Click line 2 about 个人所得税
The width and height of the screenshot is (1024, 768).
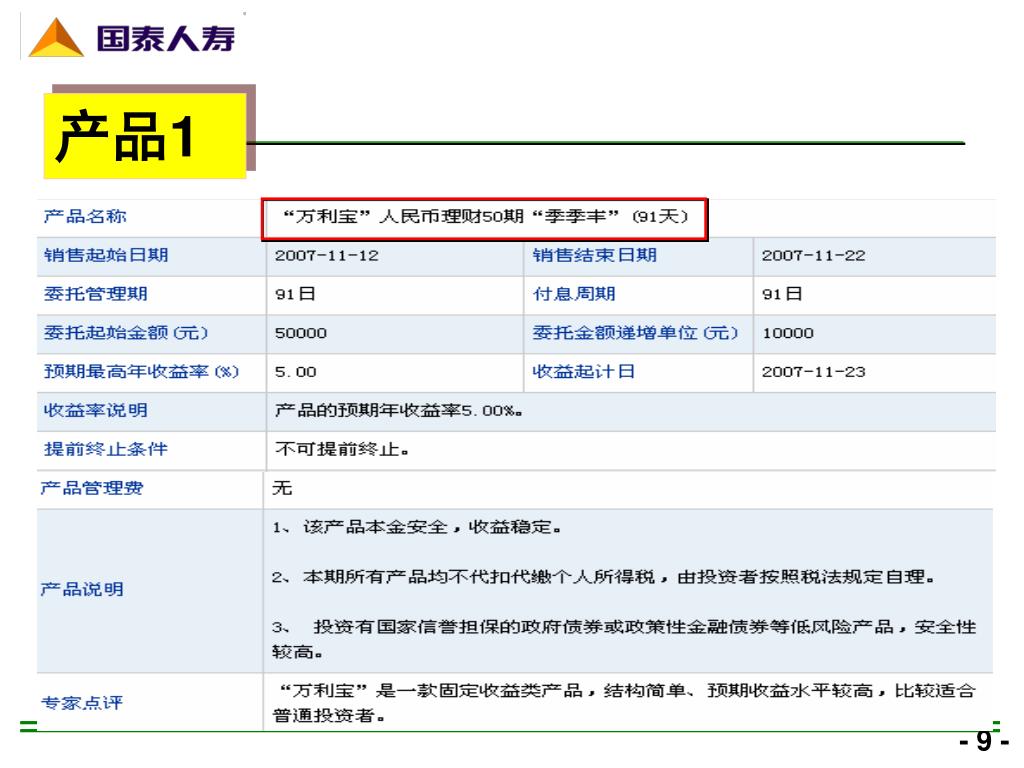point(603,577)
